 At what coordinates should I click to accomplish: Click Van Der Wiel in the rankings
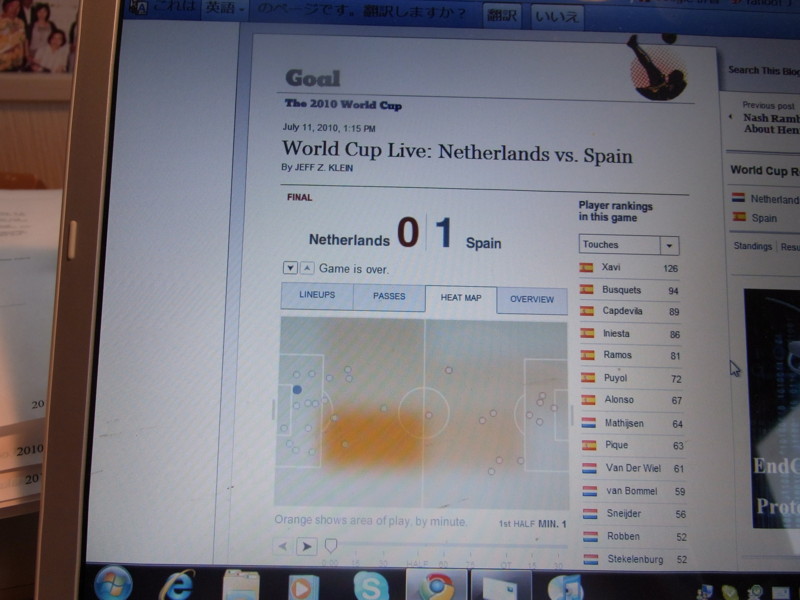click(x=633, y=468)
